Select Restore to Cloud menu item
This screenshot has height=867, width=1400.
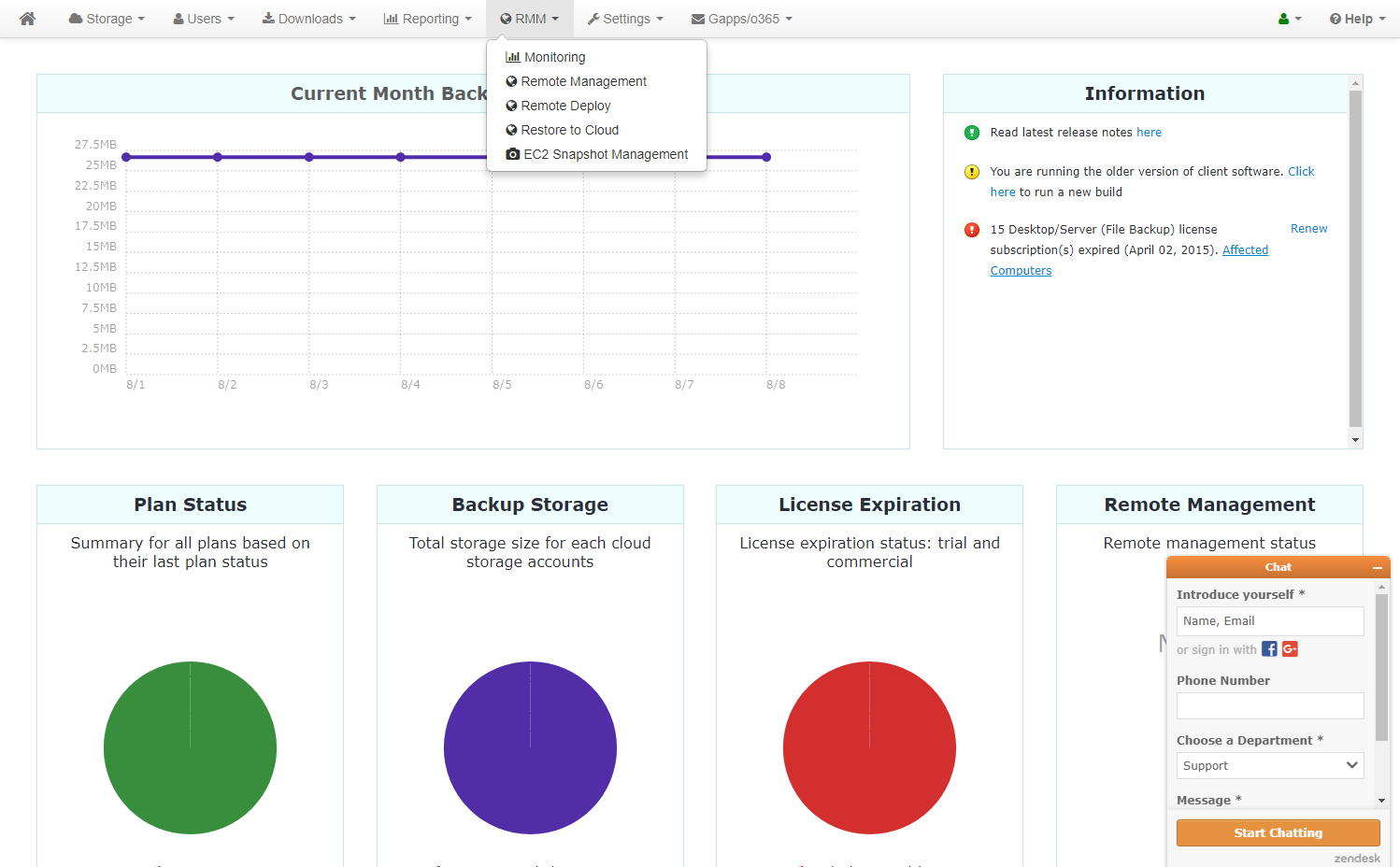[569, 130]
